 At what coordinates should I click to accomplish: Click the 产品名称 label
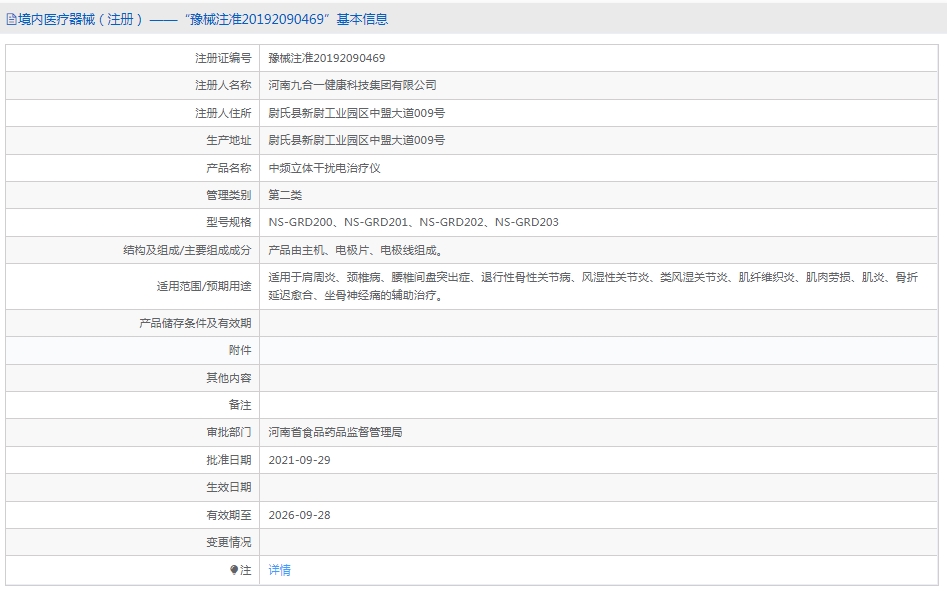coord(228,168)
